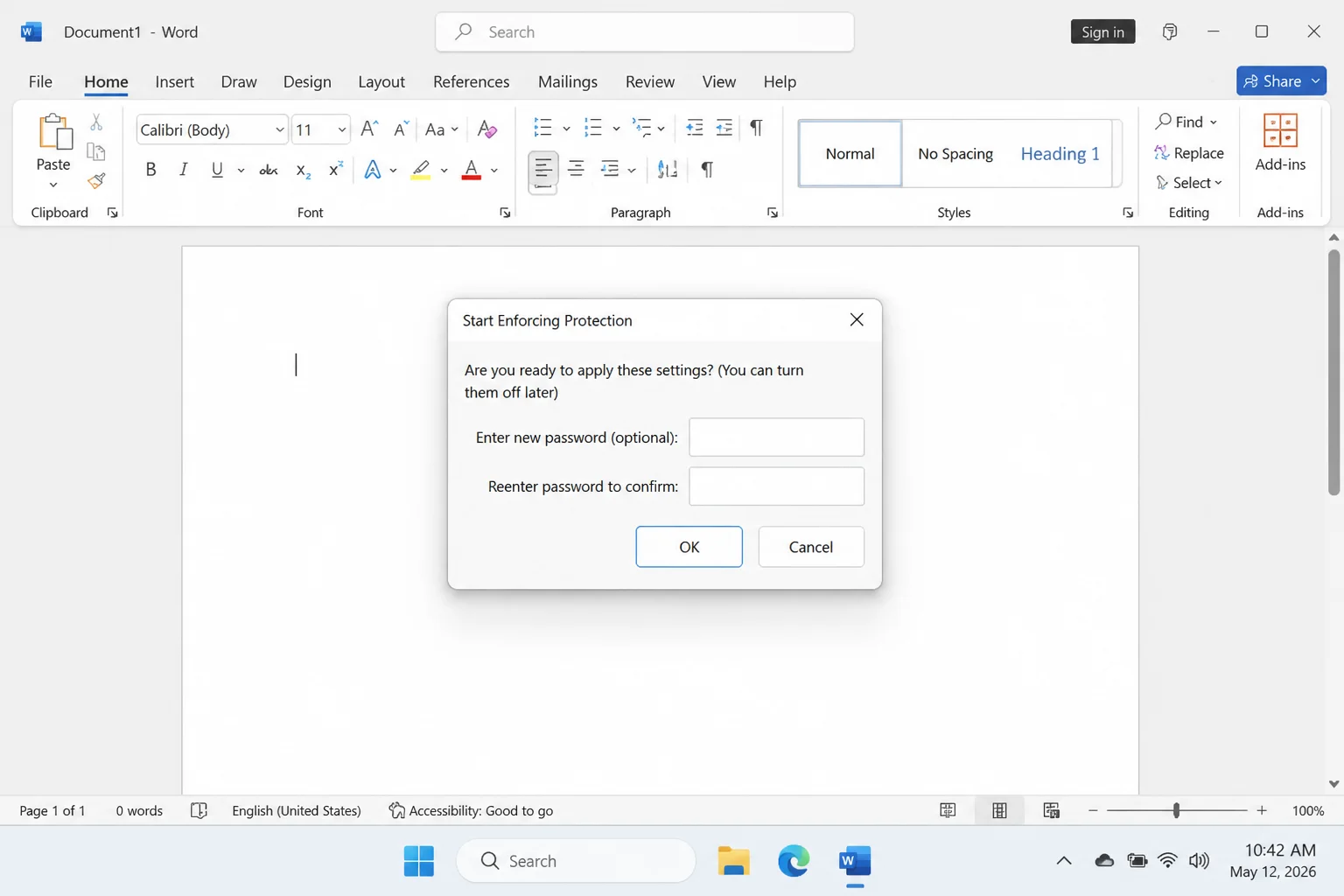Adjust the zoom slider handle

tap(1176, 810)
